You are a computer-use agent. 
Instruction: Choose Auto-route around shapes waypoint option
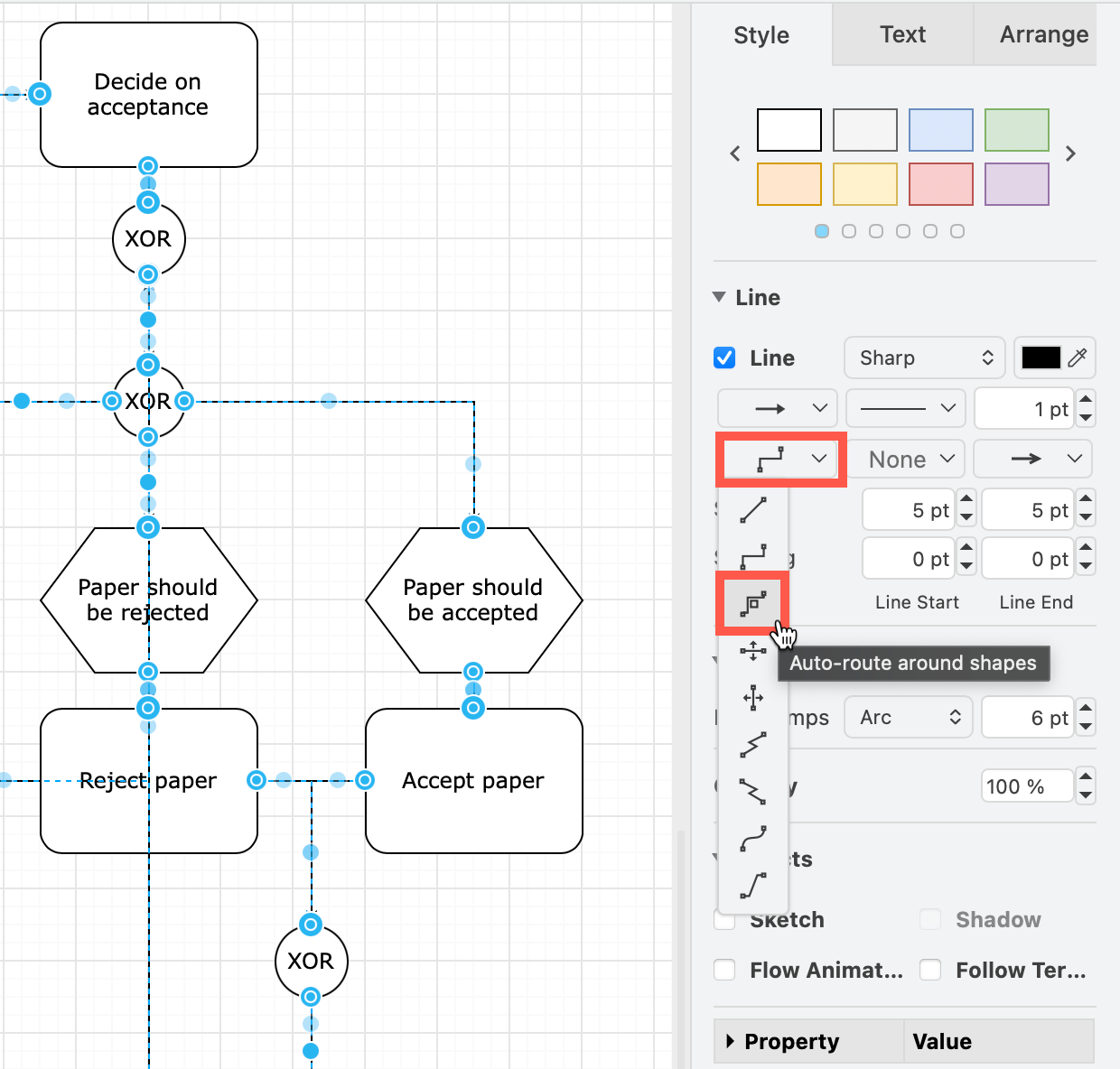pyautogui.click(x=753, y=603)
